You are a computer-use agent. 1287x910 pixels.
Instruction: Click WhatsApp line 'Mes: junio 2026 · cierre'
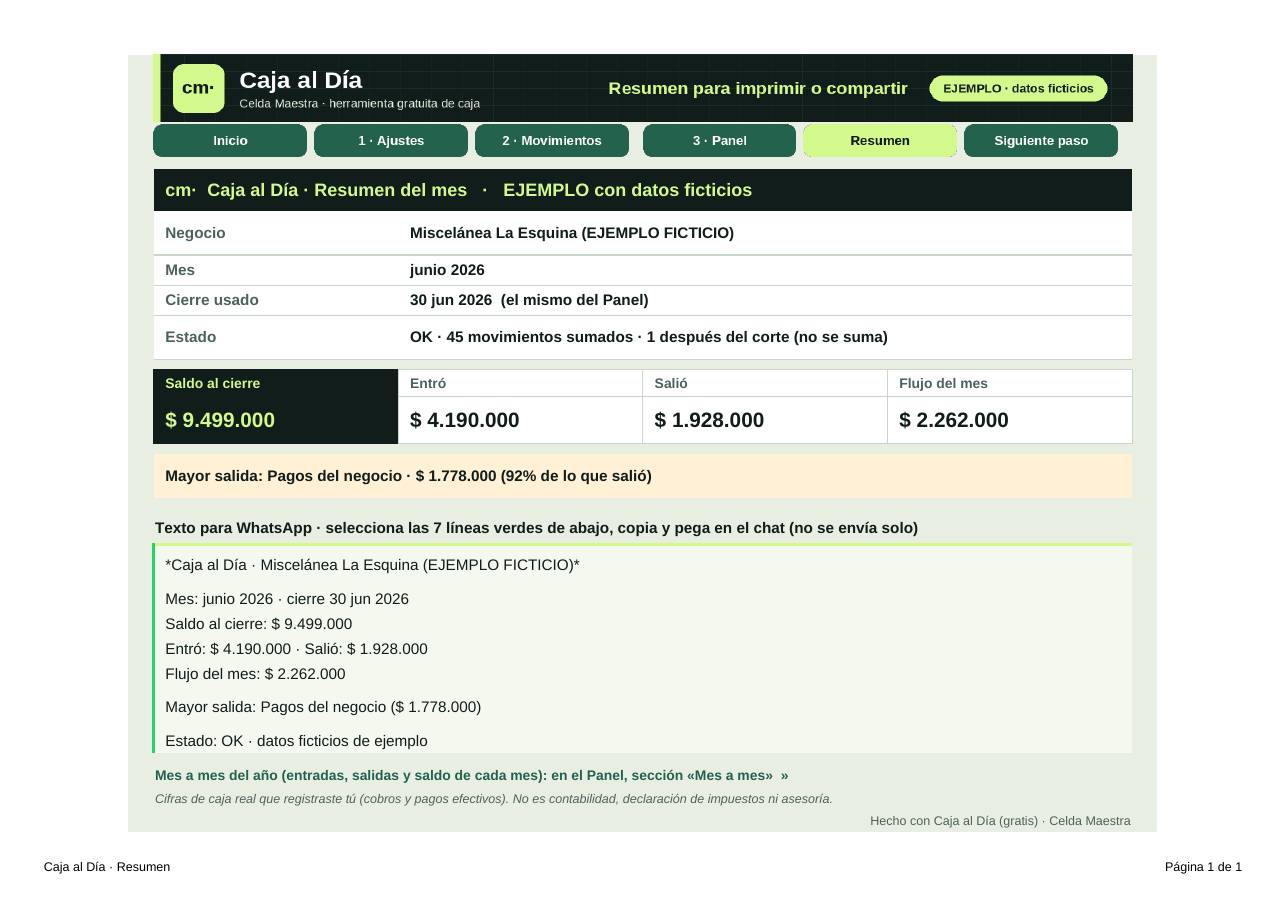287,599
